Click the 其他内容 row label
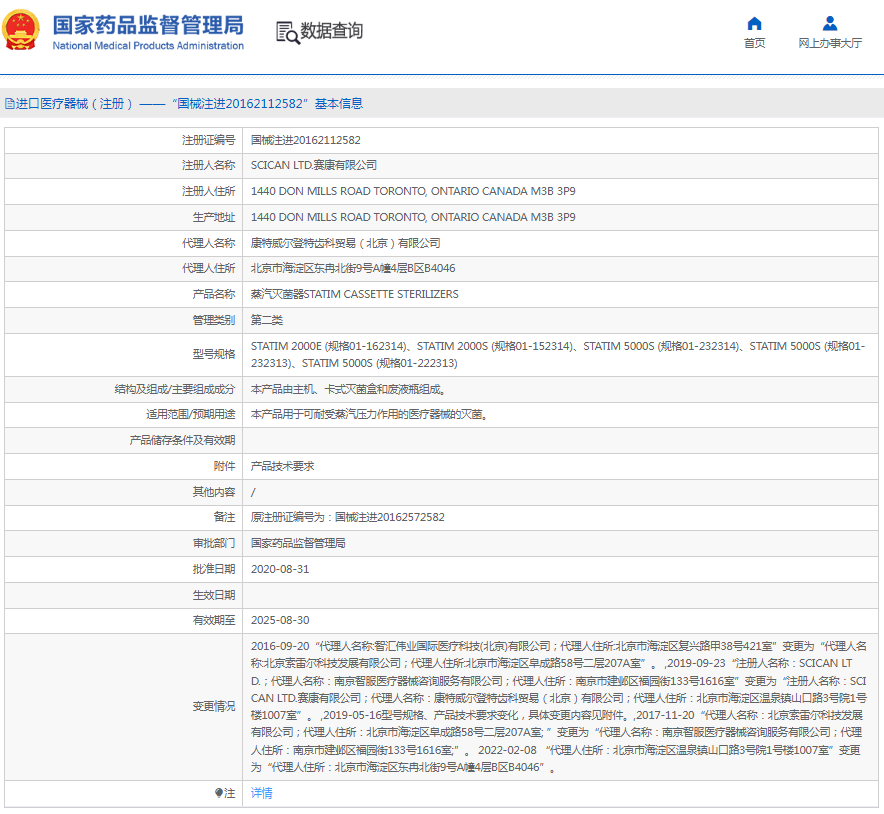This screenshot has width=884, height=814. point(214,492)
